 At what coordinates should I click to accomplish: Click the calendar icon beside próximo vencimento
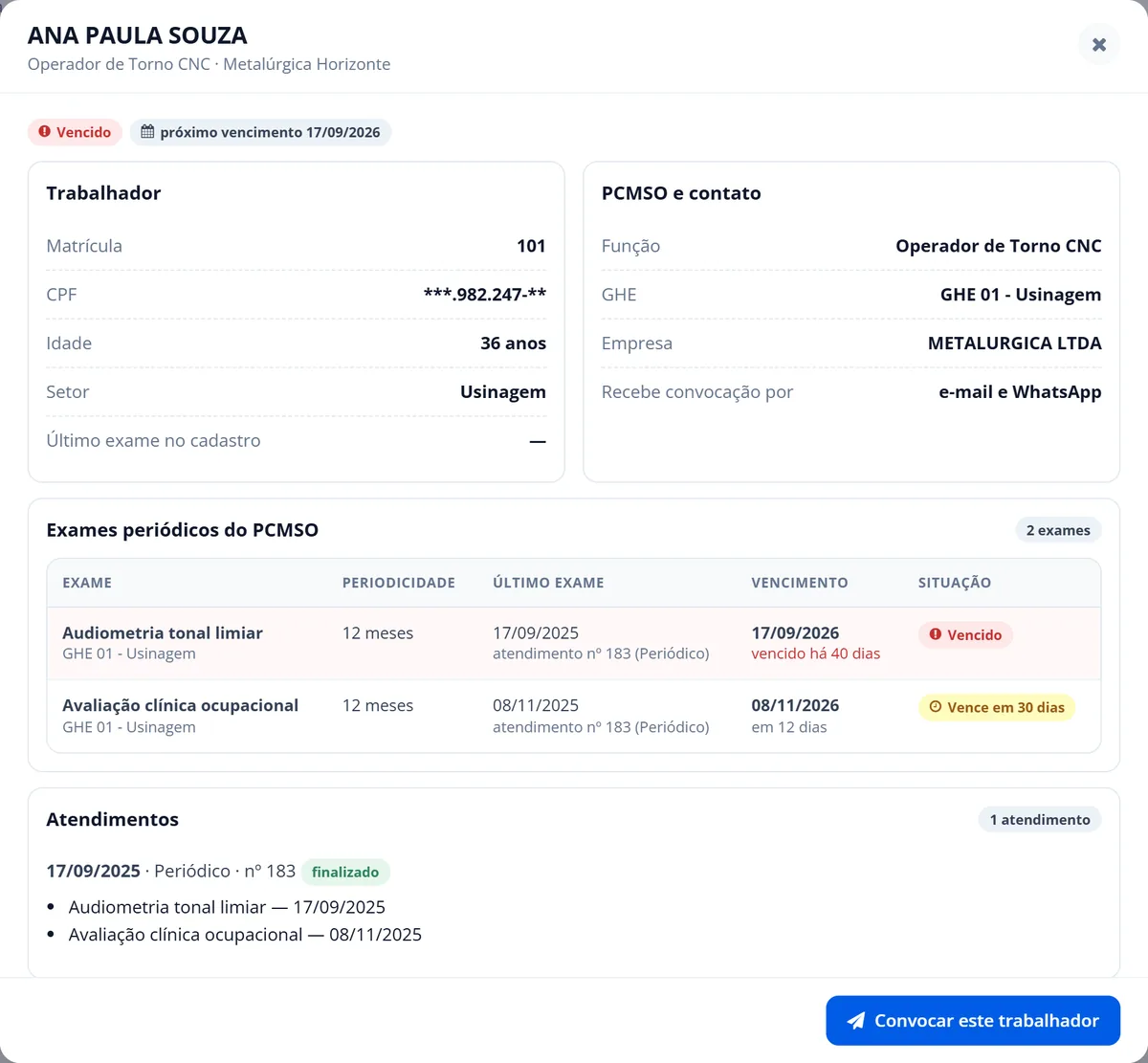click(147, 132)
